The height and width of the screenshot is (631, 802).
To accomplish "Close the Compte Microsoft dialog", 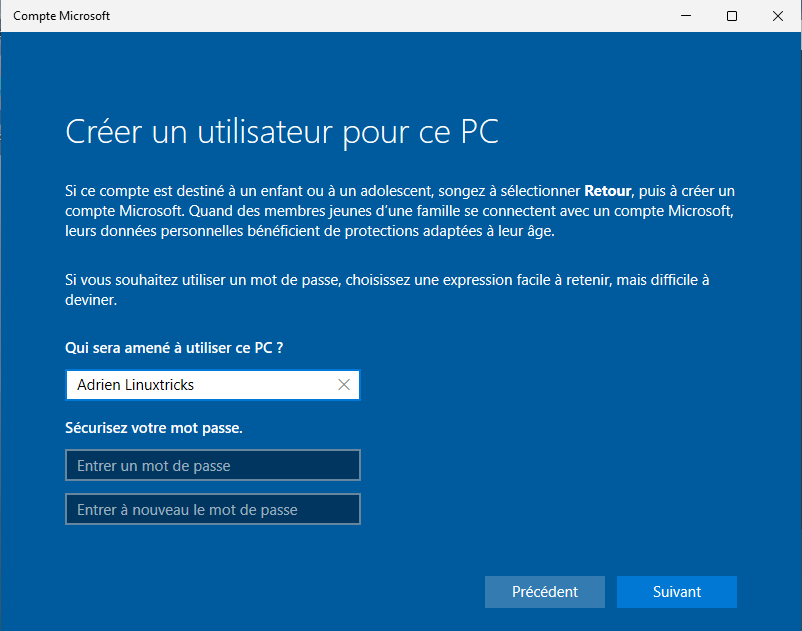I will click(777, 16).
